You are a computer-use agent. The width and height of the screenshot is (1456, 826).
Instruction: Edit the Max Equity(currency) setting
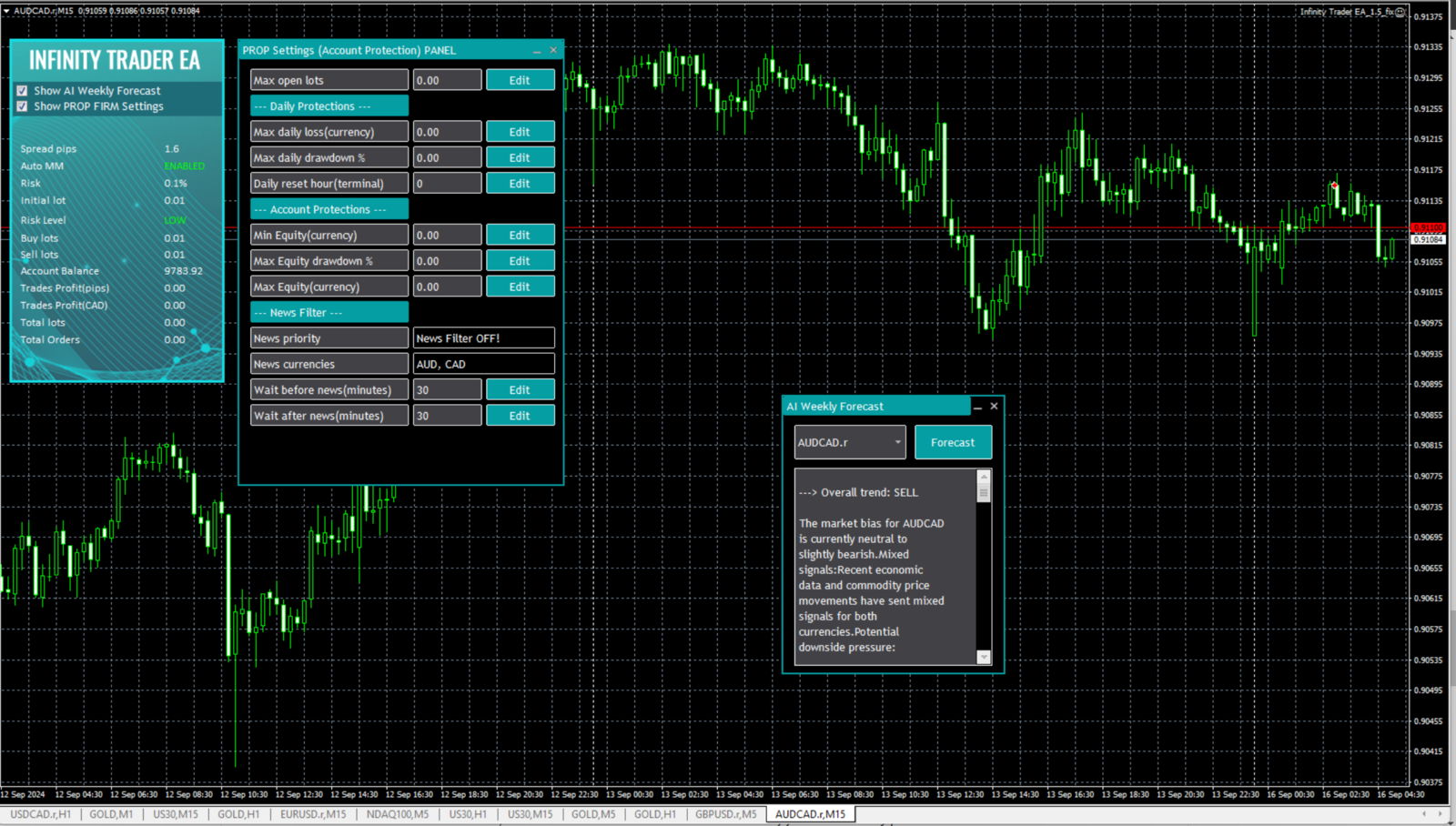520,287
